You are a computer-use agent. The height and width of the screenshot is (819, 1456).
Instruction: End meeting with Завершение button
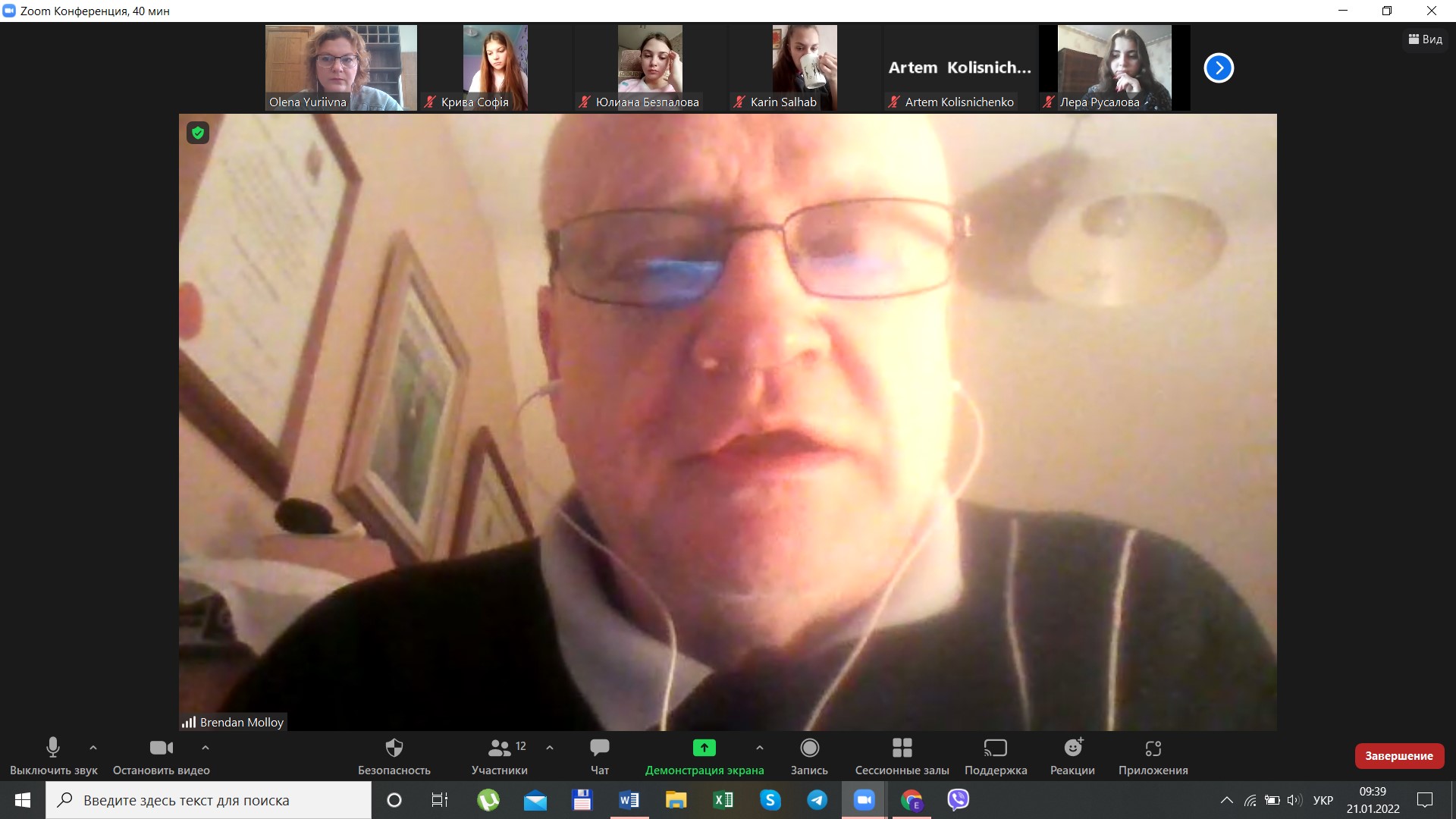[x=1399, y=756]
